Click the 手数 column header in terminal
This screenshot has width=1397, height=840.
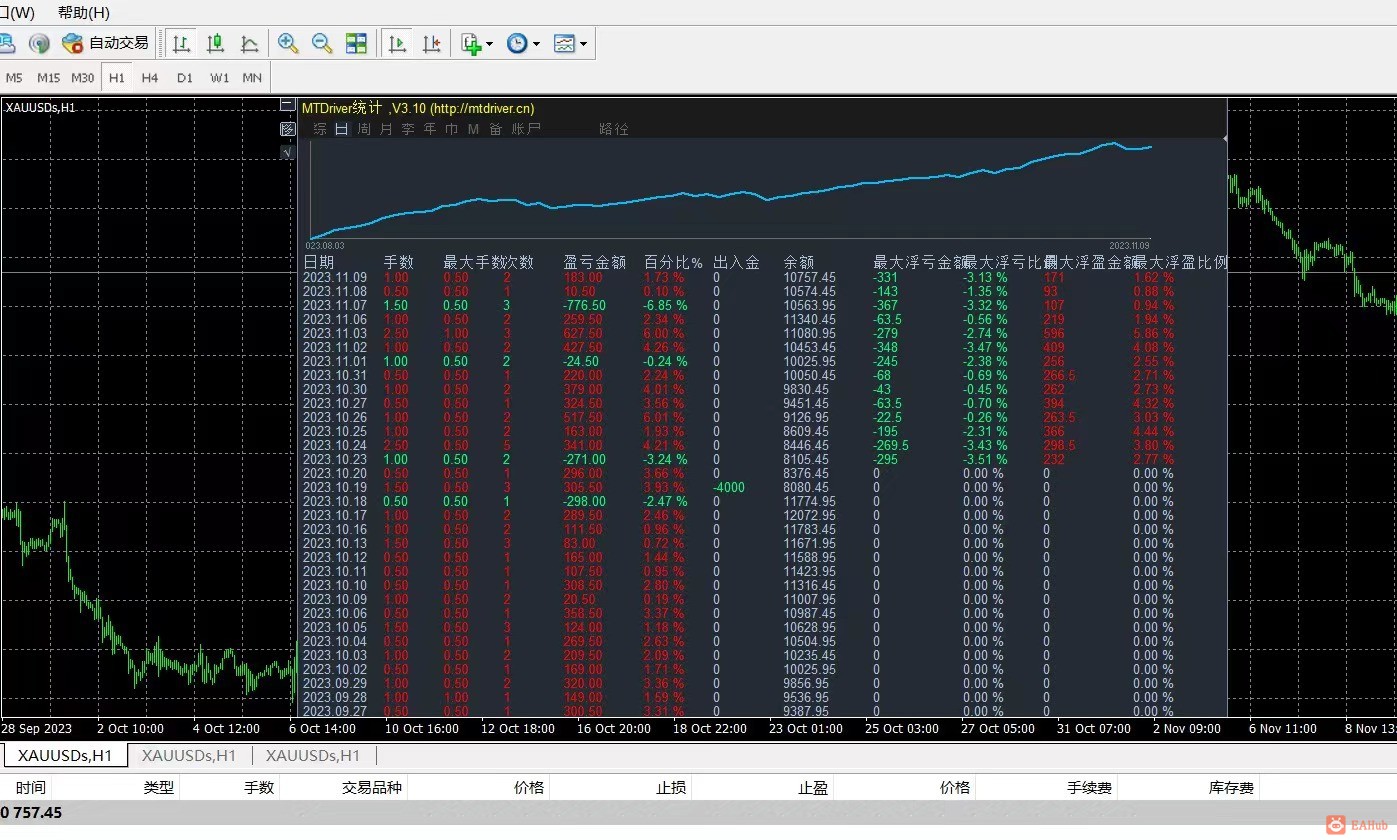coord(258,787)
